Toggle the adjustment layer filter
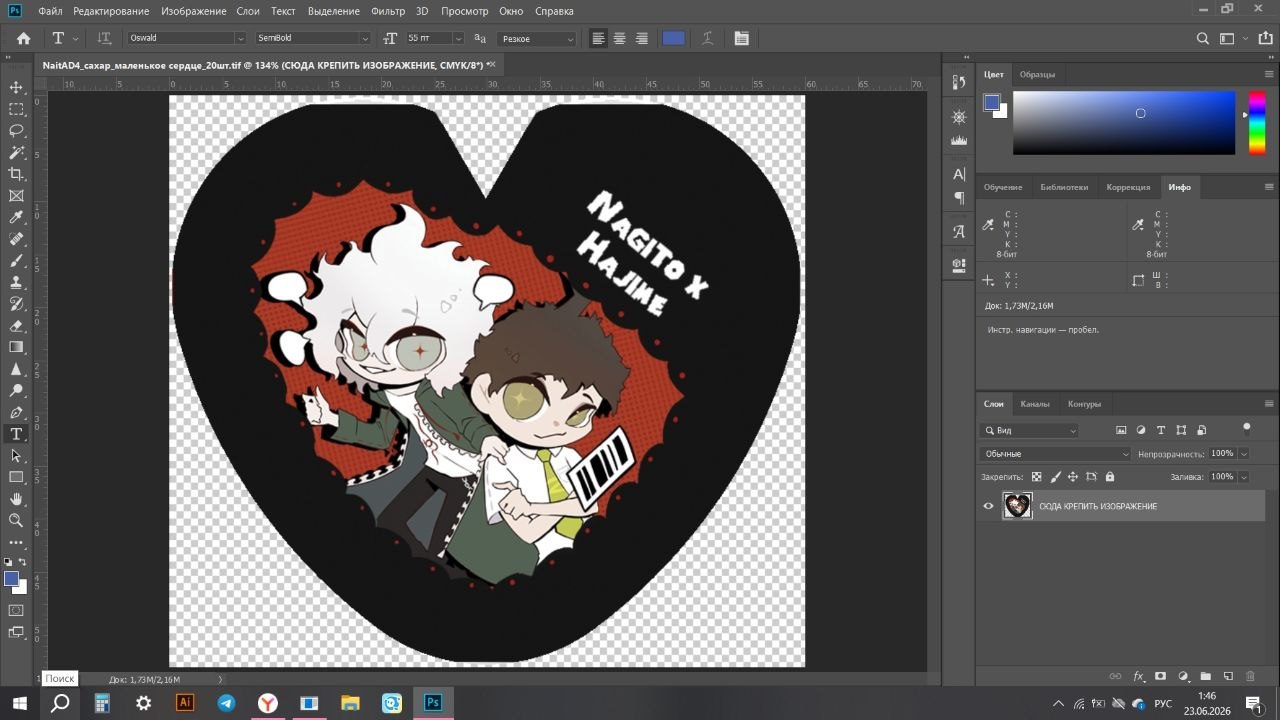Viewport: 1280px width, 720px height. [x=1141, y=431]
